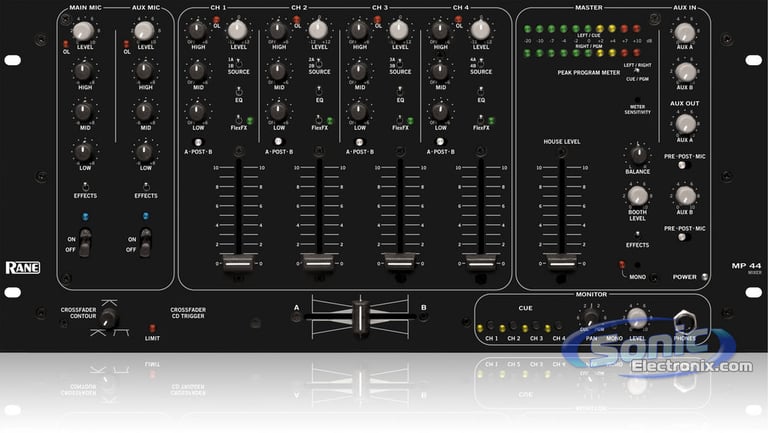Click the CH 1 LEVEL knob

coord(238,30)
